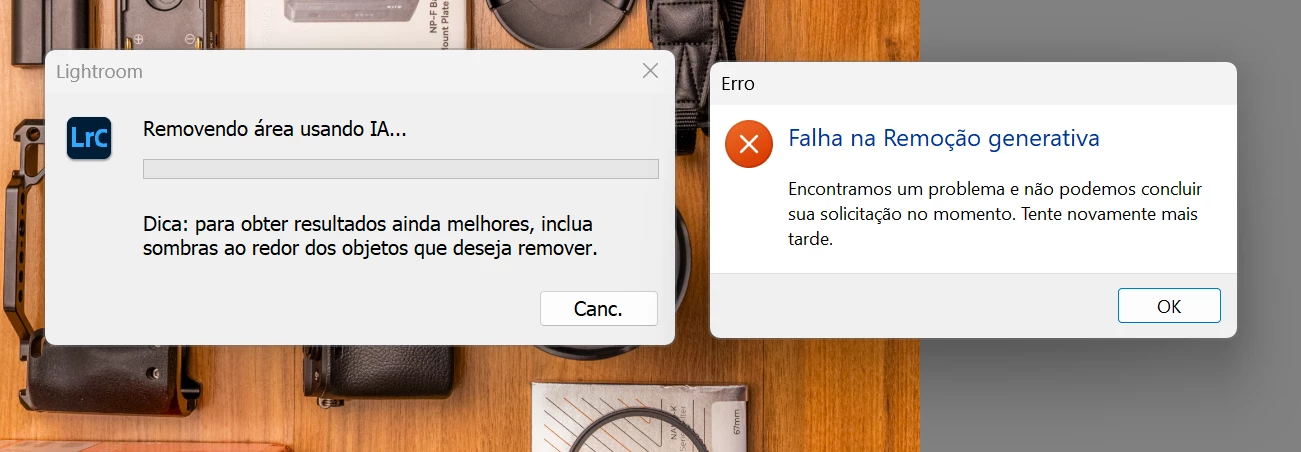
Task: Click the Falha na Remoção generativa heading
Action: click(x=944, y=138)
